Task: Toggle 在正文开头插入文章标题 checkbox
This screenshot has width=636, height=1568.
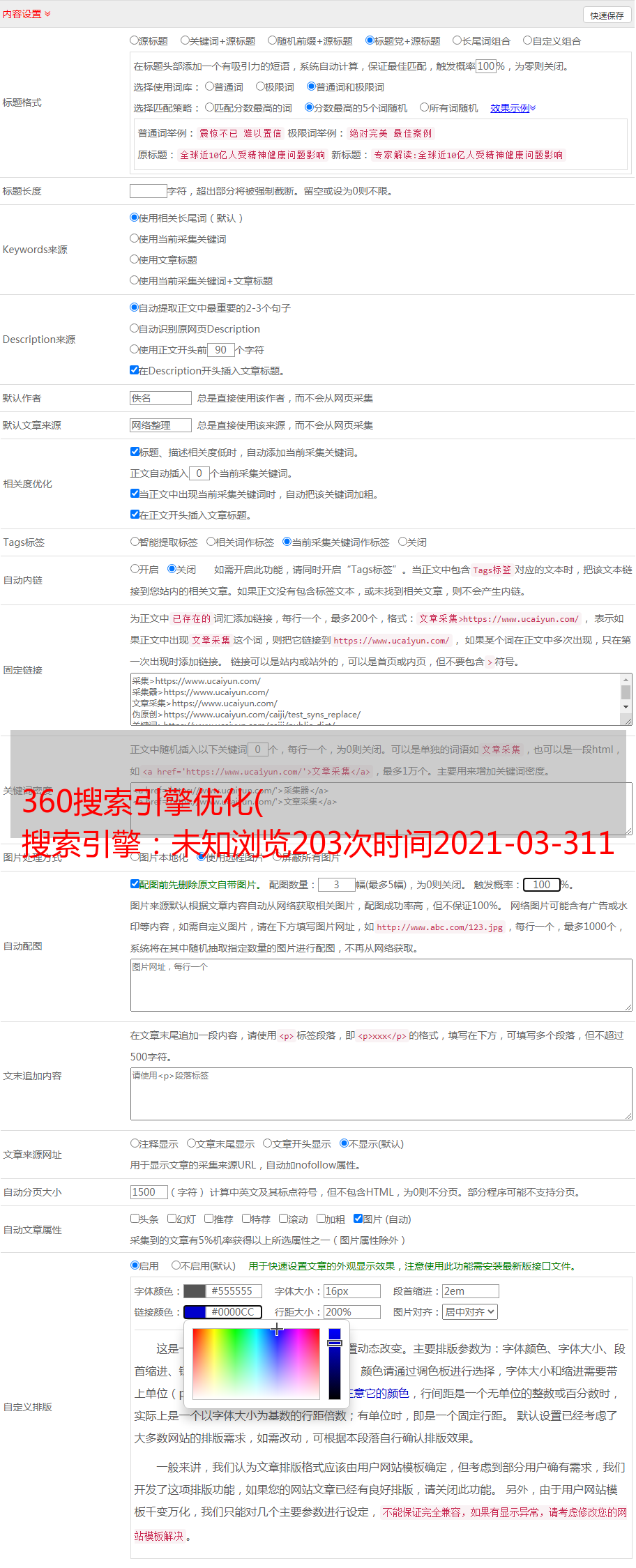Action: [135, 515]
